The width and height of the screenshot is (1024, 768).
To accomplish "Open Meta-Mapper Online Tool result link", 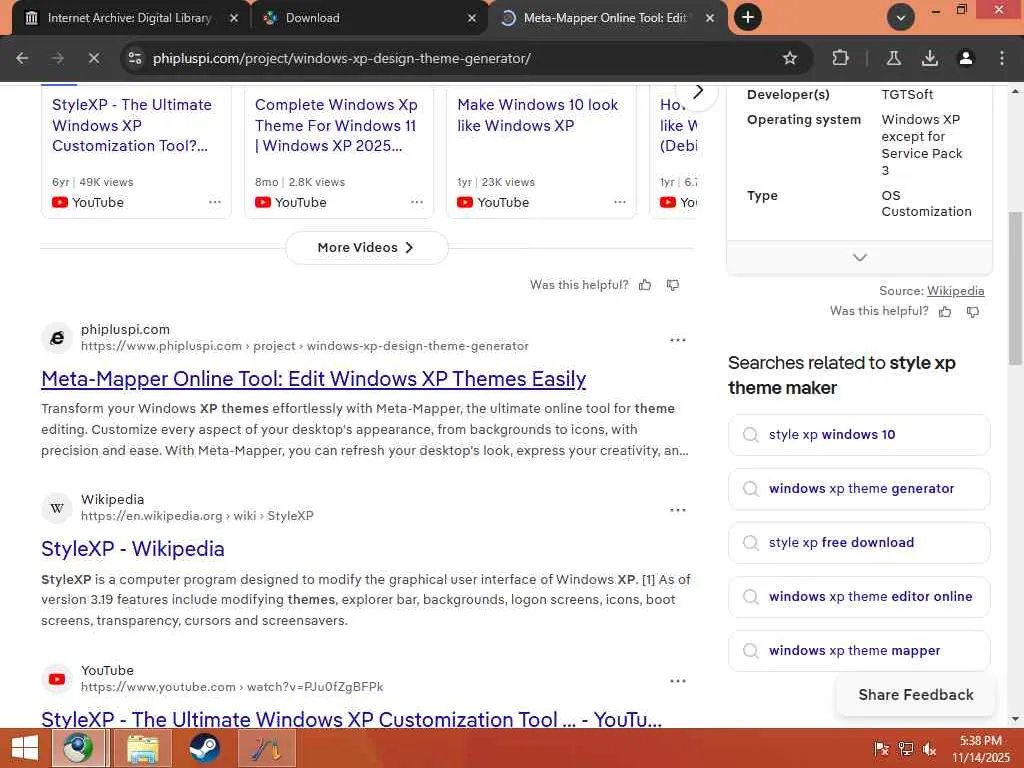I will [x=313, y=379].
